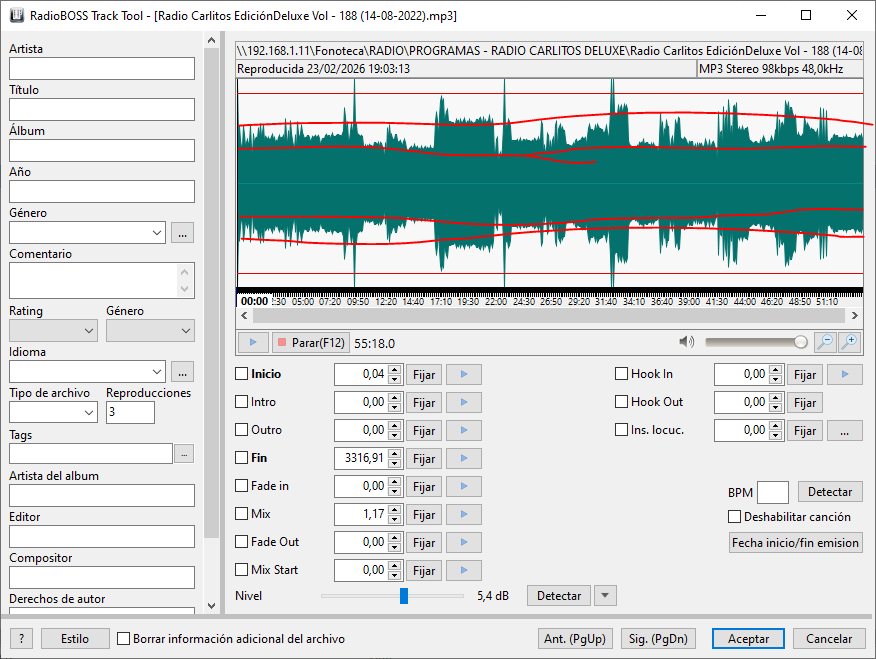Play from the Hook In position
This screenshot has height=659, width=876.
click(844, 375)
